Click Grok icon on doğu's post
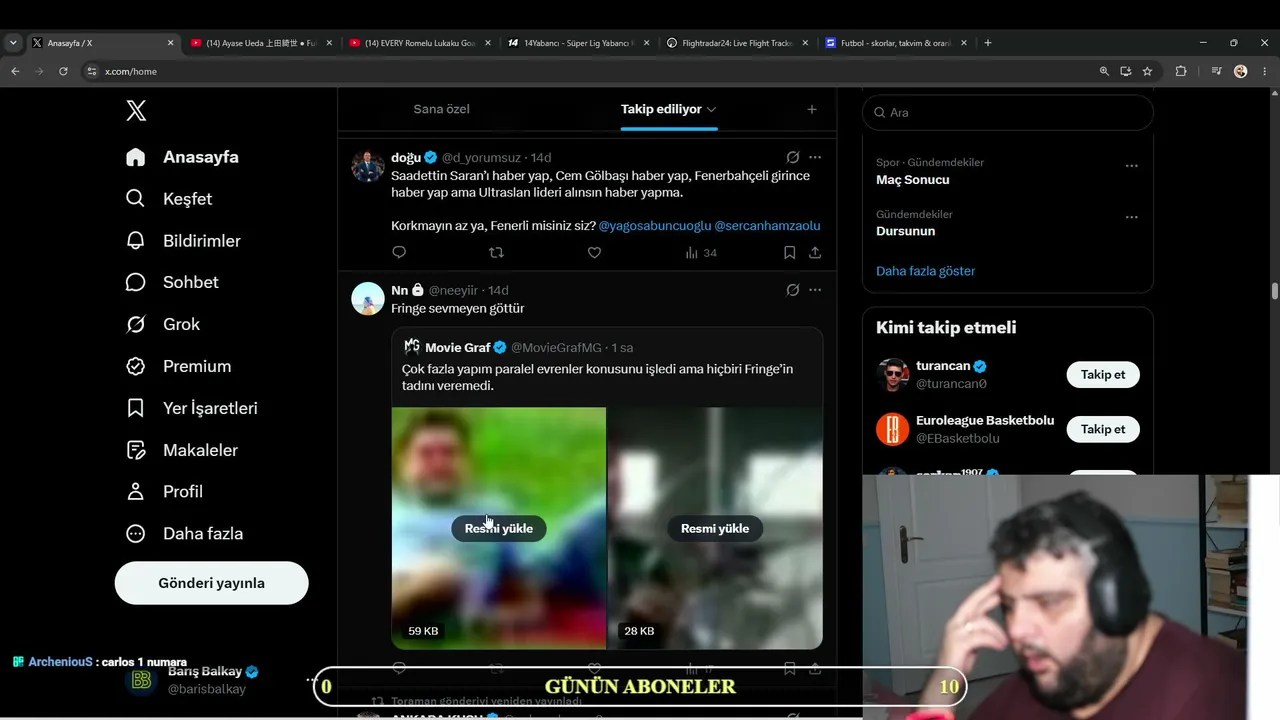The width and height of the screenshot is (1280, 720). click(x=793, y=157)
